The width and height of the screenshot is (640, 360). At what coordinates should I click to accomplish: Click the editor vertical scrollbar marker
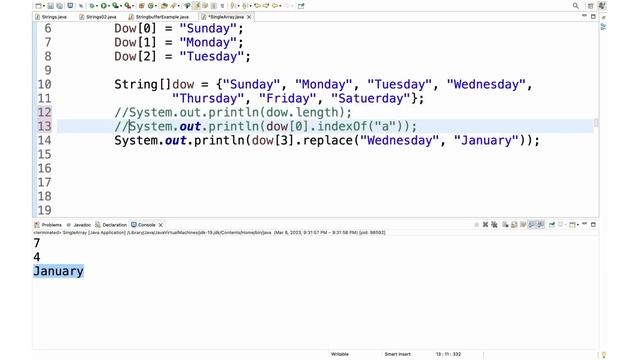tap(596, 122)
